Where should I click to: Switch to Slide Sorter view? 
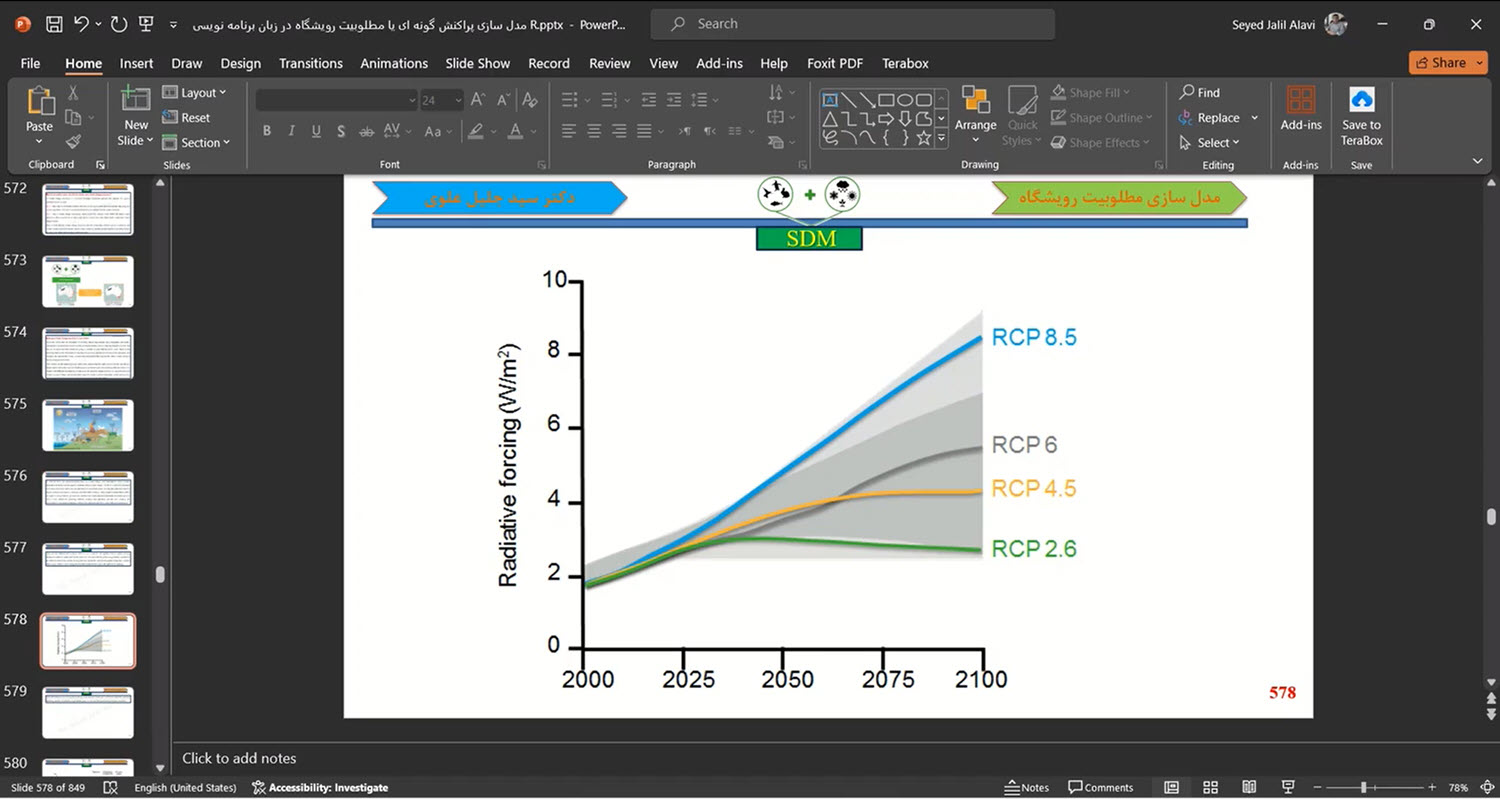[1210, 787]
